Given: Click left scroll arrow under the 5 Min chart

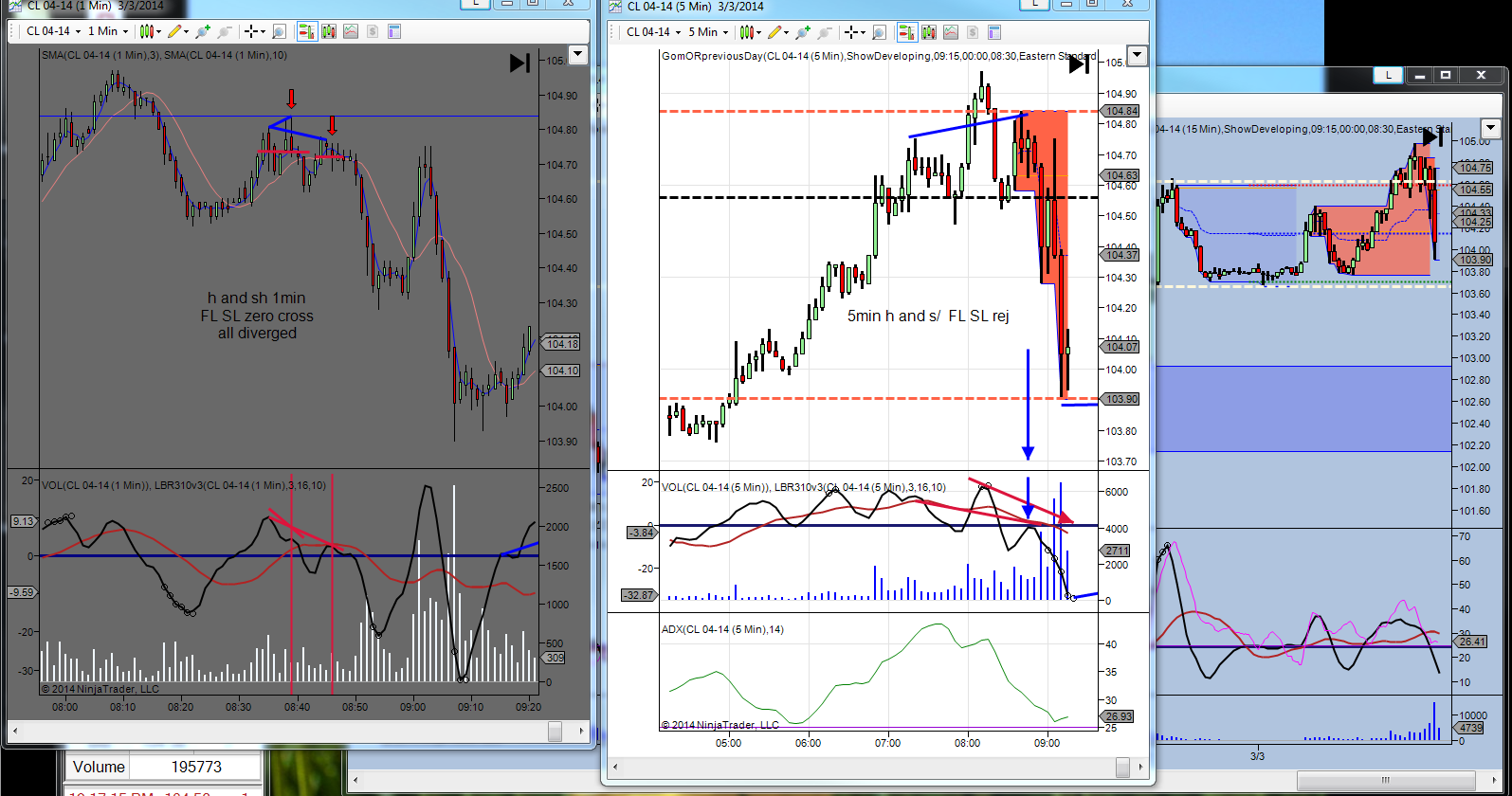Looking at the screenshot, I should coord(617,767).
